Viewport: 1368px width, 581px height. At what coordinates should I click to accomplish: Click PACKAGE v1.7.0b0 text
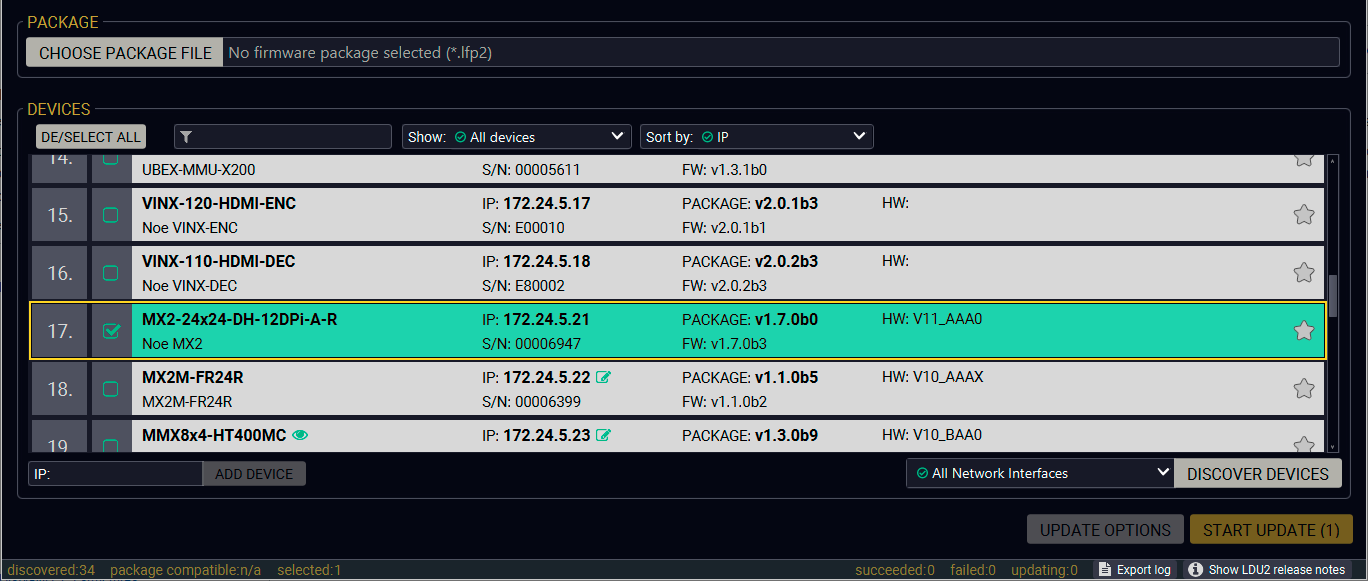pos(750,319)
